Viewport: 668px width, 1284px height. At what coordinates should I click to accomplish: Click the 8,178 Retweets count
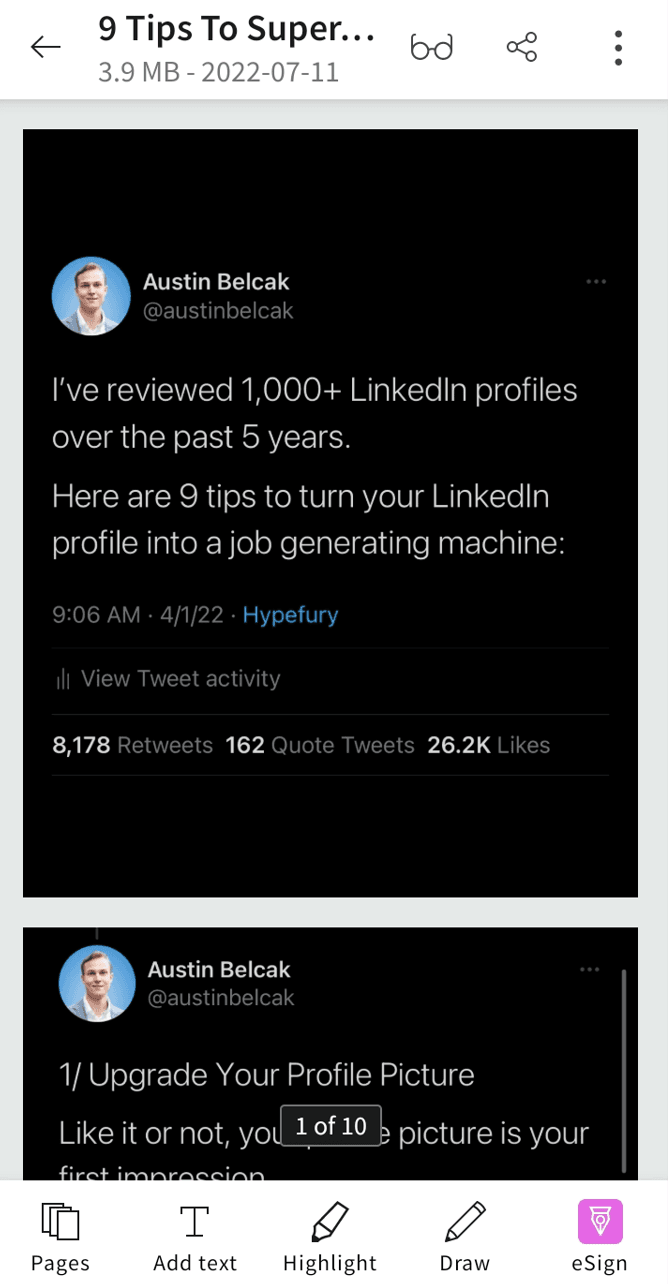132,745
